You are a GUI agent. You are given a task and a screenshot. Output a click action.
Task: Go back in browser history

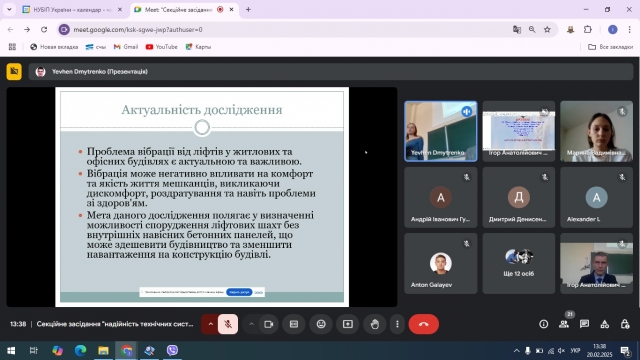(x=11, y=29)
